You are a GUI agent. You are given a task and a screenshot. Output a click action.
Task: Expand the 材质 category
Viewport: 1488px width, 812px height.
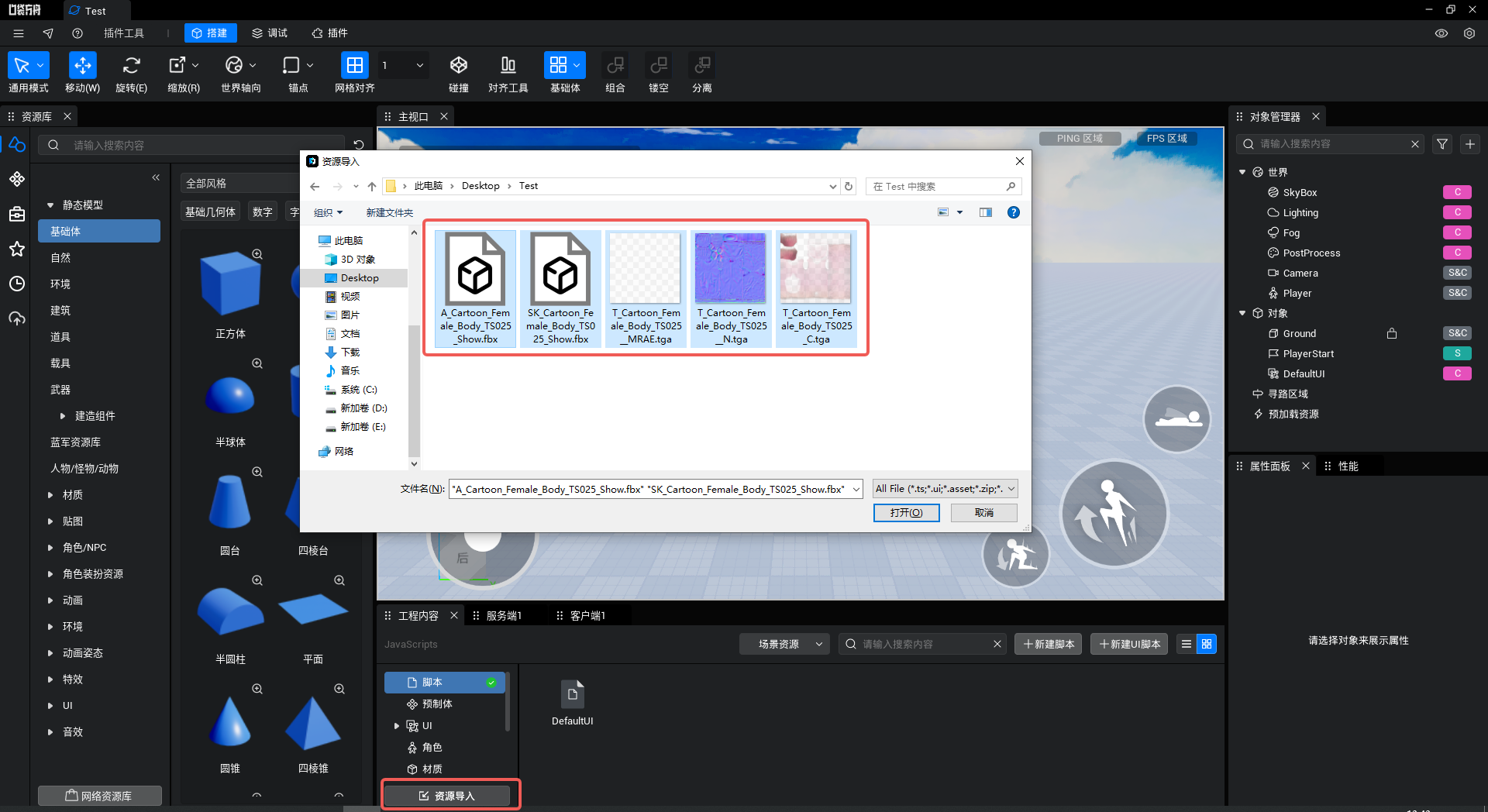tap(50, 495)
